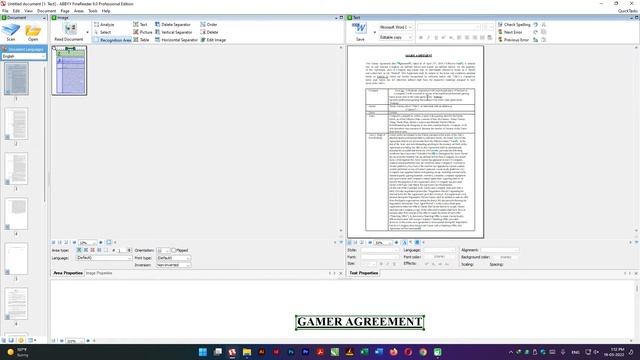Toggle left text alignment in Text toolbar

coord(459,38)
